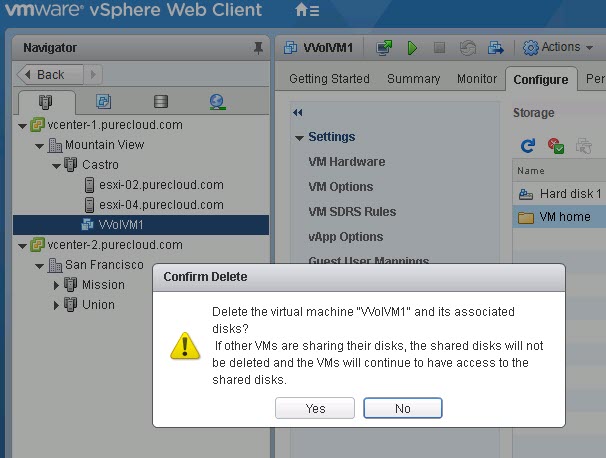Expand Mission cluster node
606x458 pixels.
click(56, 285)
